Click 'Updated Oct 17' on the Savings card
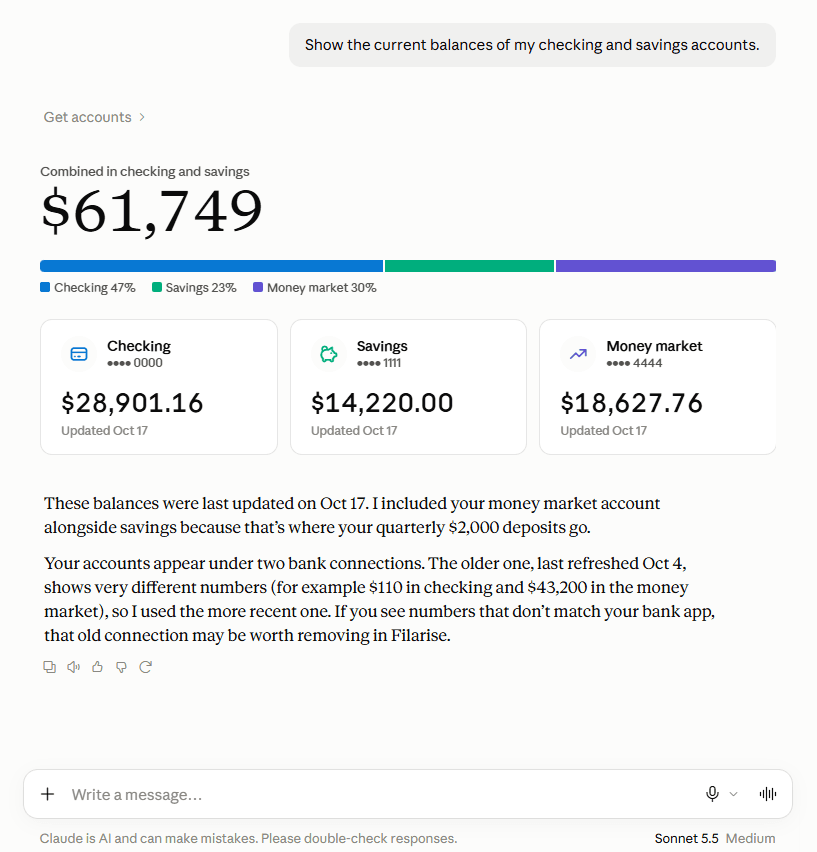 click(x=354, y=431)
